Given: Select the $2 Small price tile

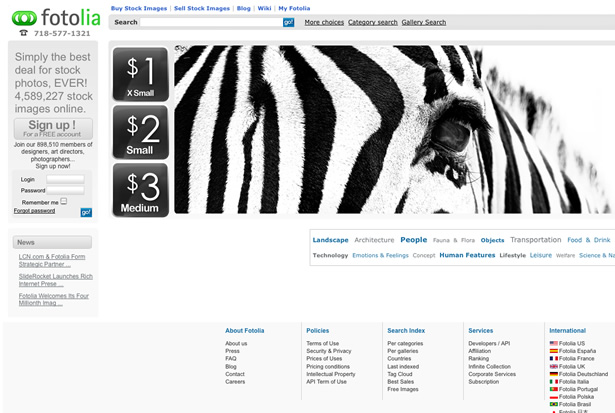Looking at the screenshot, I should (x=140, y=132).
